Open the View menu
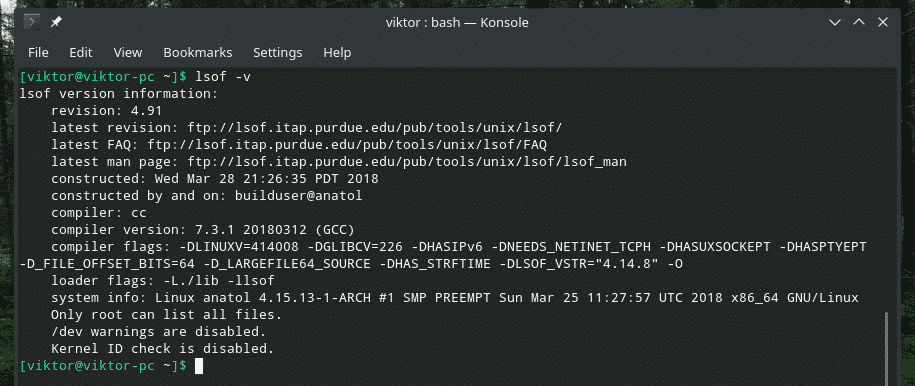The height and width of the screenshot is (386, 915). pyautogui.click(x=128, y=53)
